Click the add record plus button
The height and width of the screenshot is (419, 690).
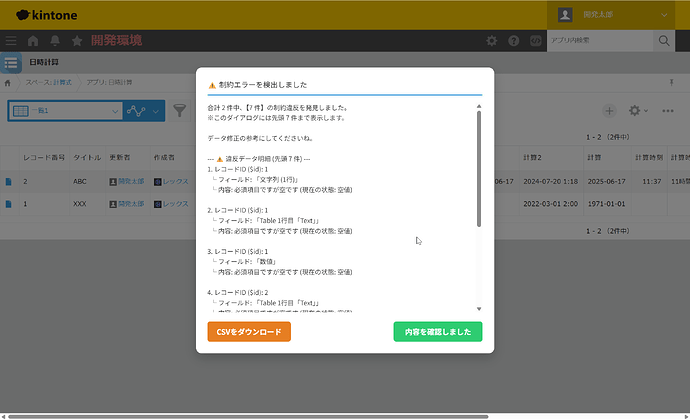609,110
